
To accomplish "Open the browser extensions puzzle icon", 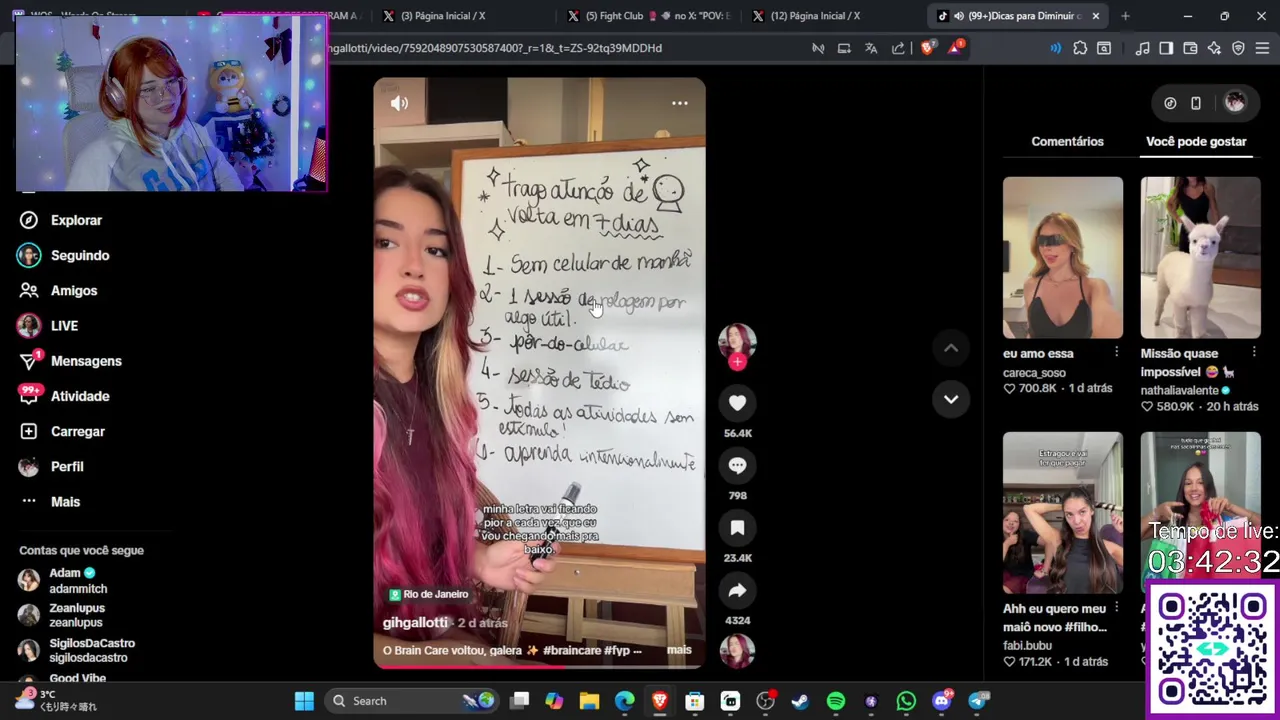I will [x=1080, y=48].
